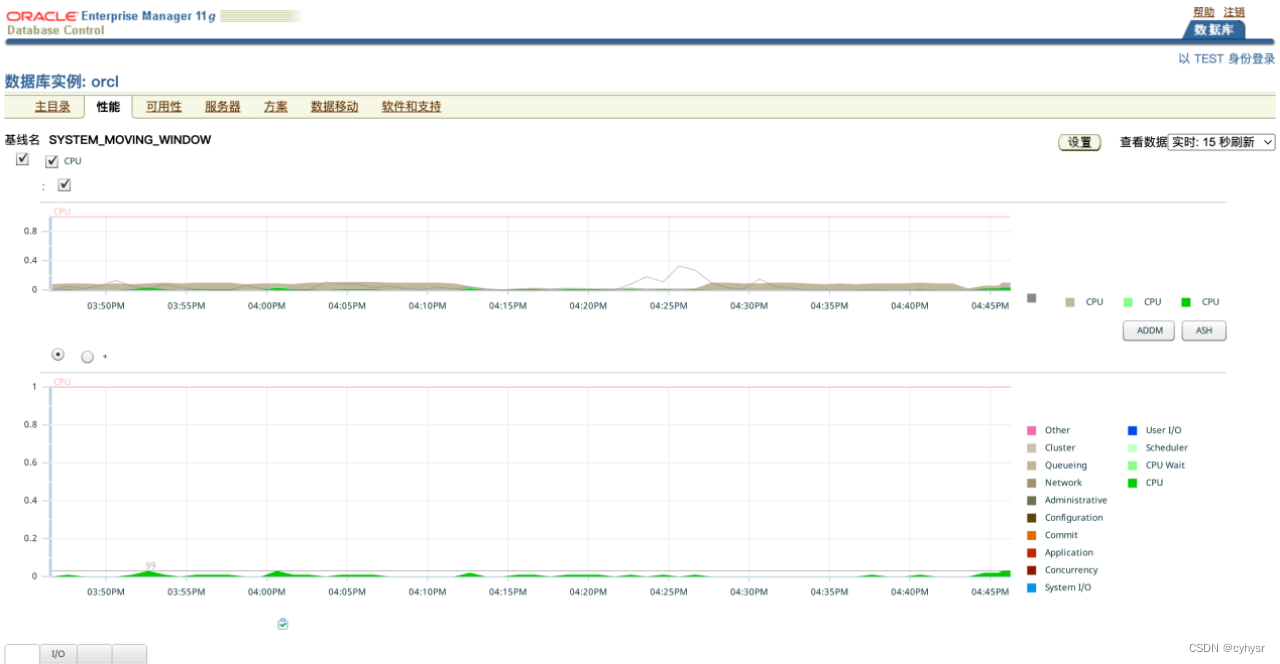Select the first radio button below the chart

click(x=57, y=355)
